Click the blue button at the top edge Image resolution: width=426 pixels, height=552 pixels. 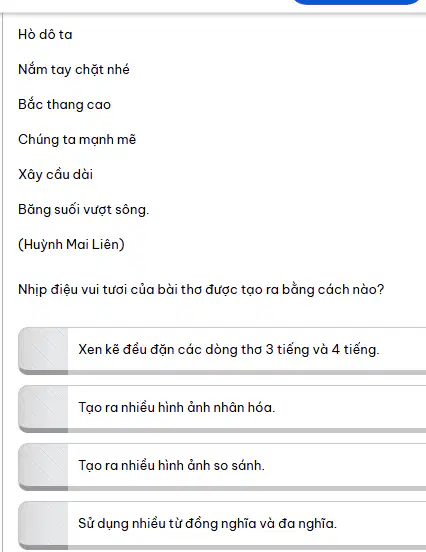[x=356, y=2]
